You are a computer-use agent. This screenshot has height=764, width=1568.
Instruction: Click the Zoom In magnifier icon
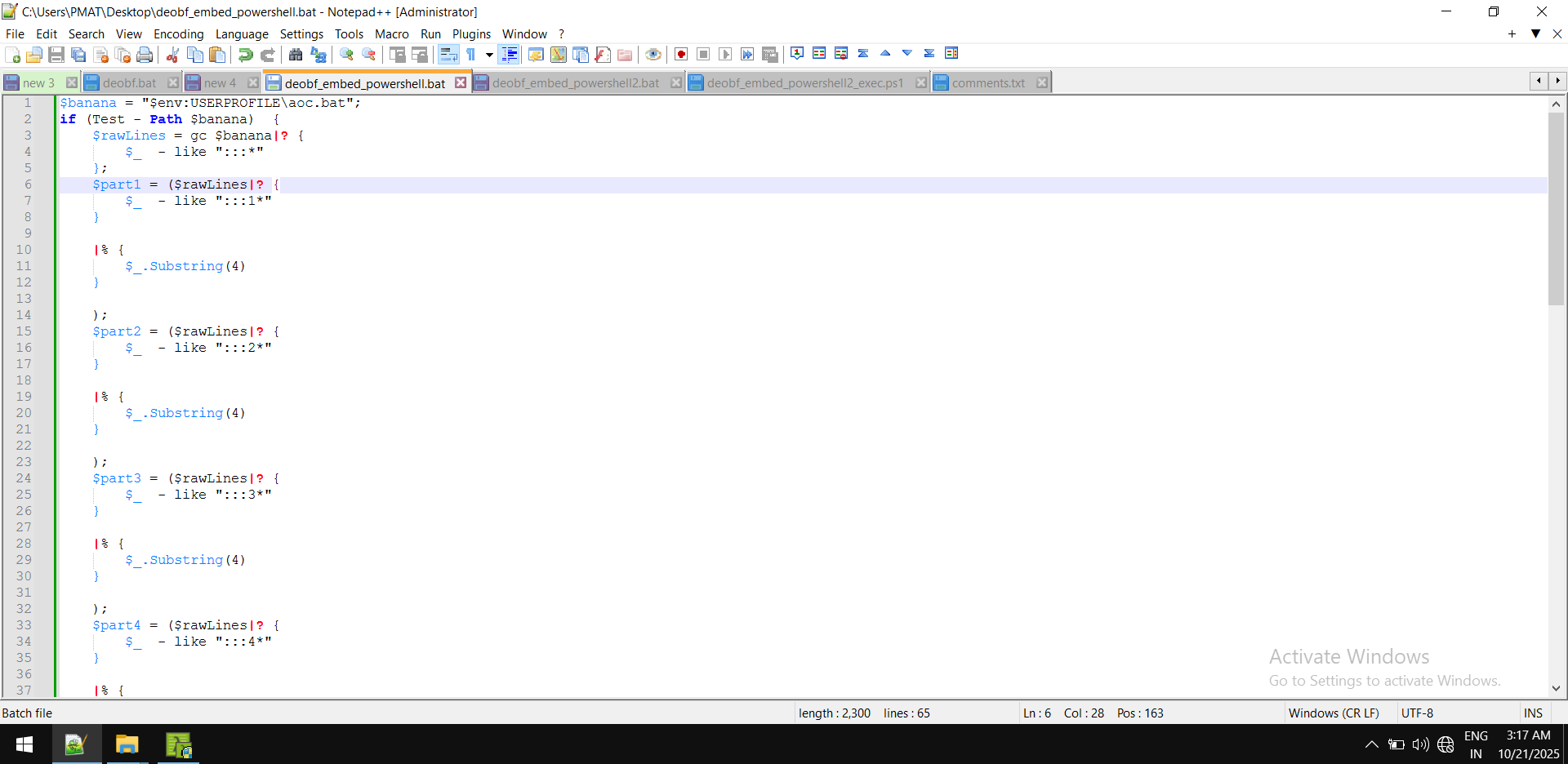pyautogui.click(x=346, y=55)
